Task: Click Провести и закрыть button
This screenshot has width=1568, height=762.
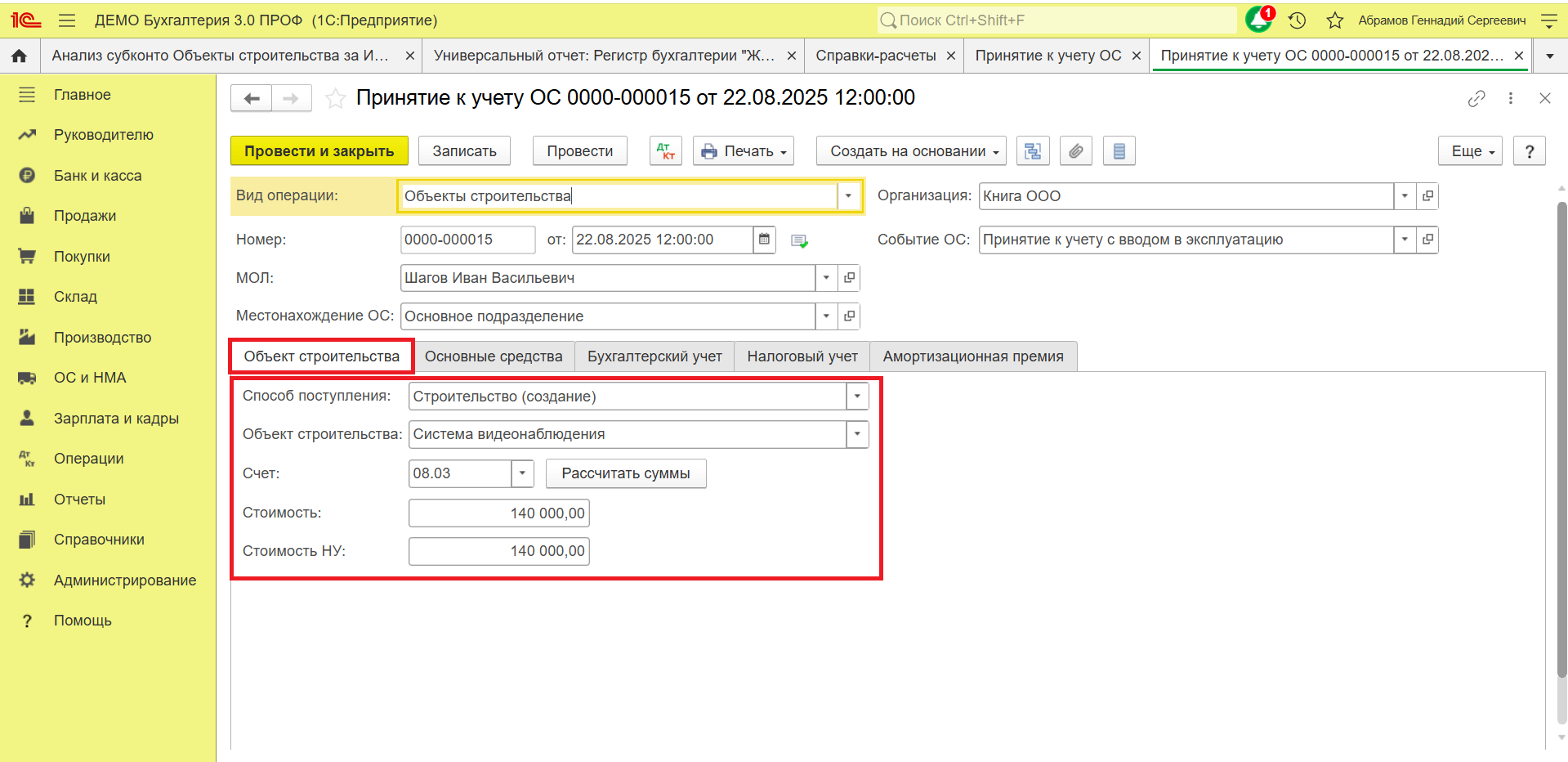Action: pos(319,151)
